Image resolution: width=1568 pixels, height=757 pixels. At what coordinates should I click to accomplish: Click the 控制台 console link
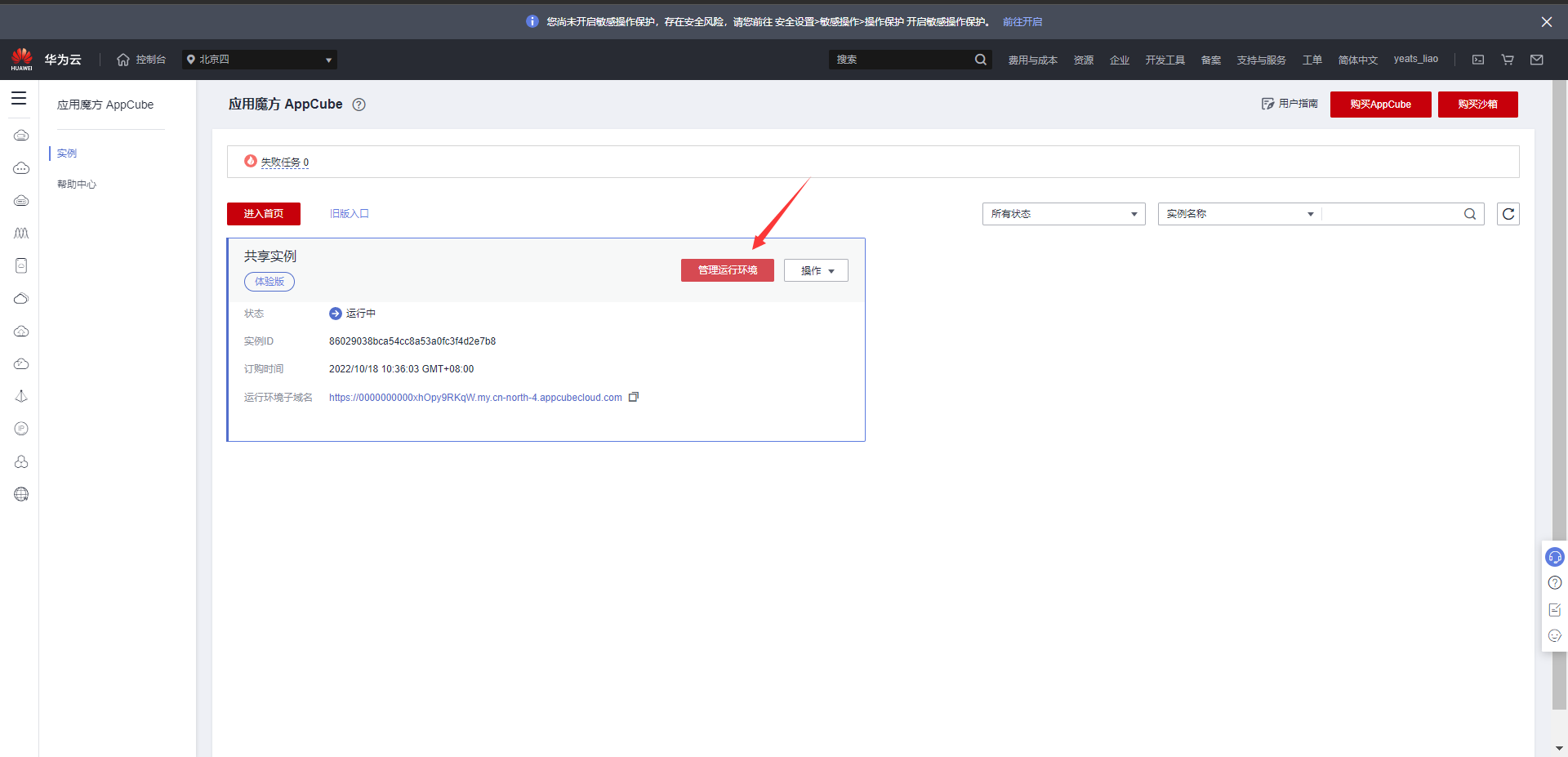(150, 60)
